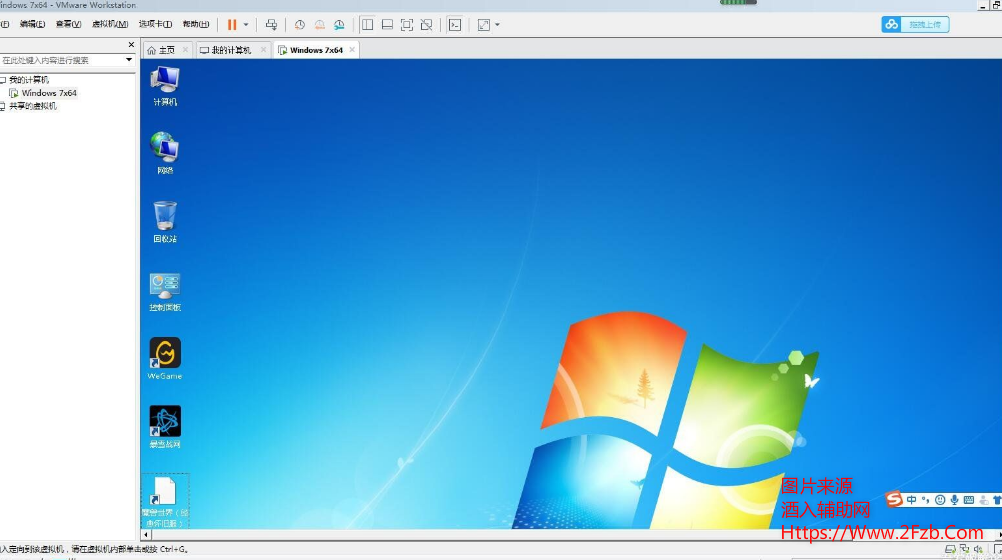The image size is (1002, 560).
Task: Enter full screen mode icon
Action: [x=407, y=24]
